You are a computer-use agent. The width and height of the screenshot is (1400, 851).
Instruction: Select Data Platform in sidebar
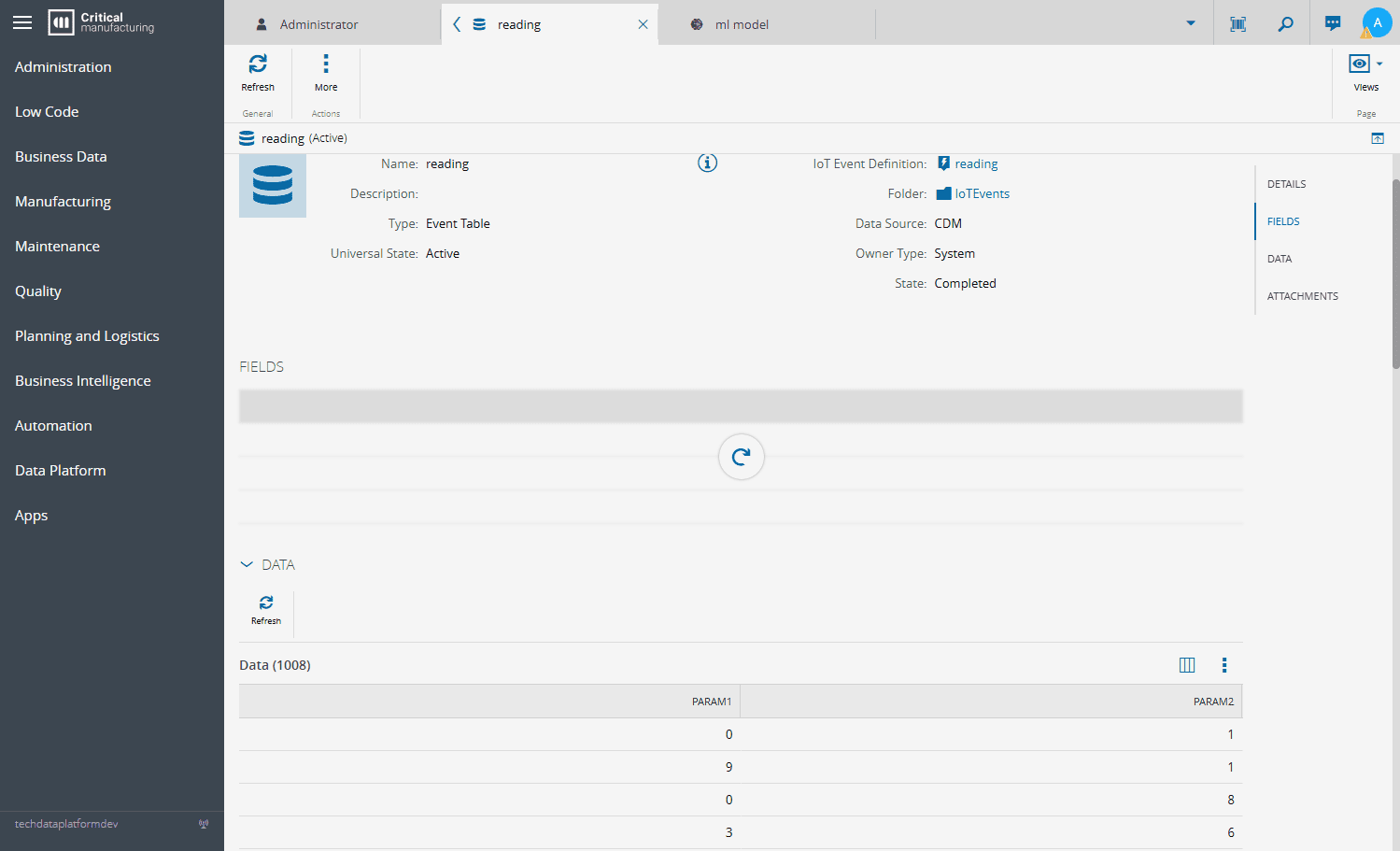point(61,471)
